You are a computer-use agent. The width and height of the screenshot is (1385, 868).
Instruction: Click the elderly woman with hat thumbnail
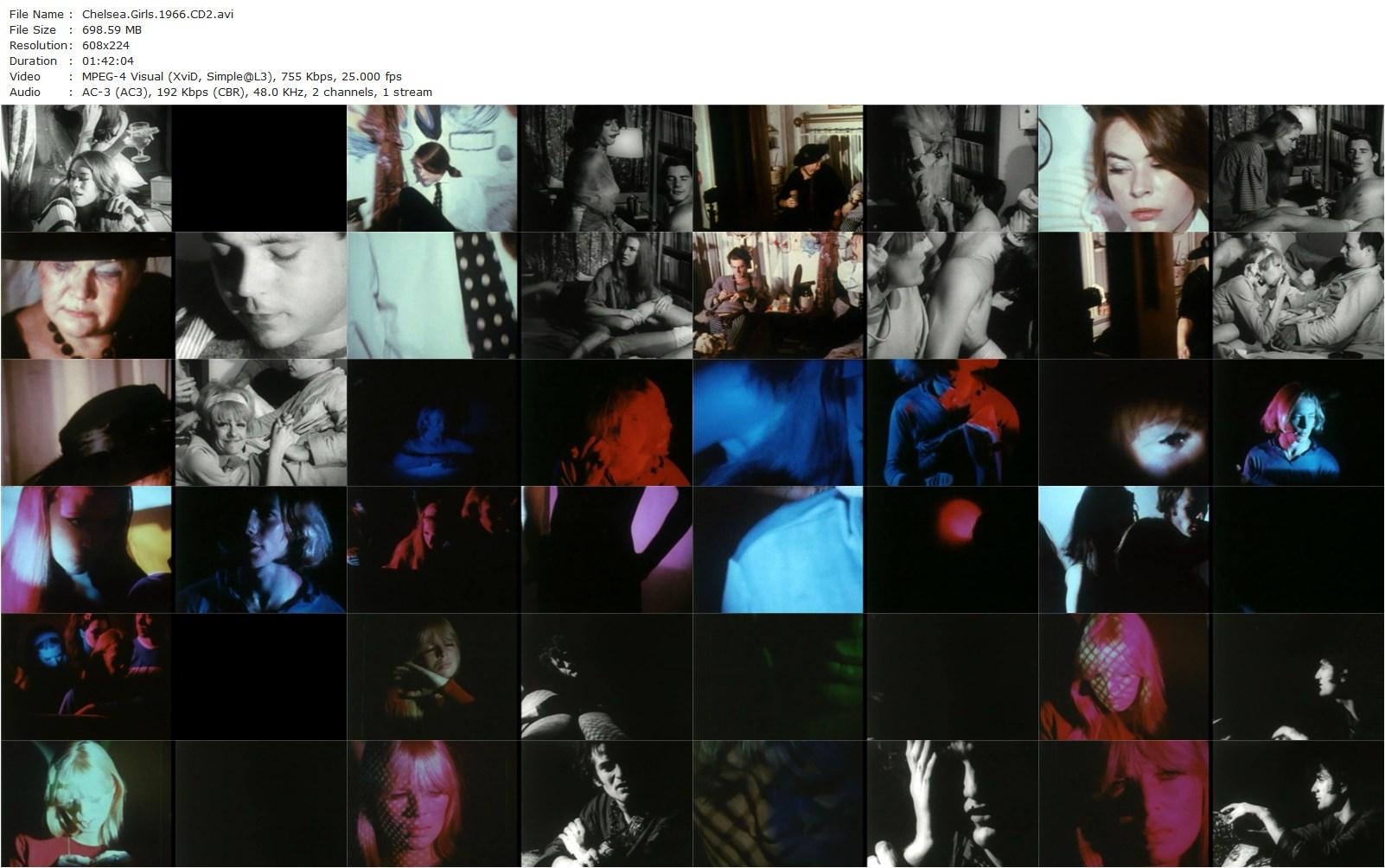[x=86, y=294]
